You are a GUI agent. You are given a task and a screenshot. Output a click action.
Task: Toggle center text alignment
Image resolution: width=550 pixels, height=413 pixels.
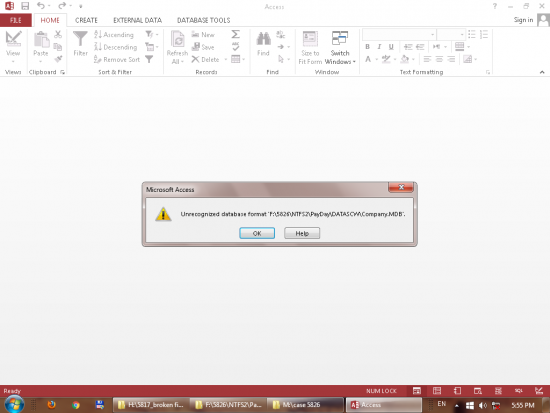click(439, 59)
